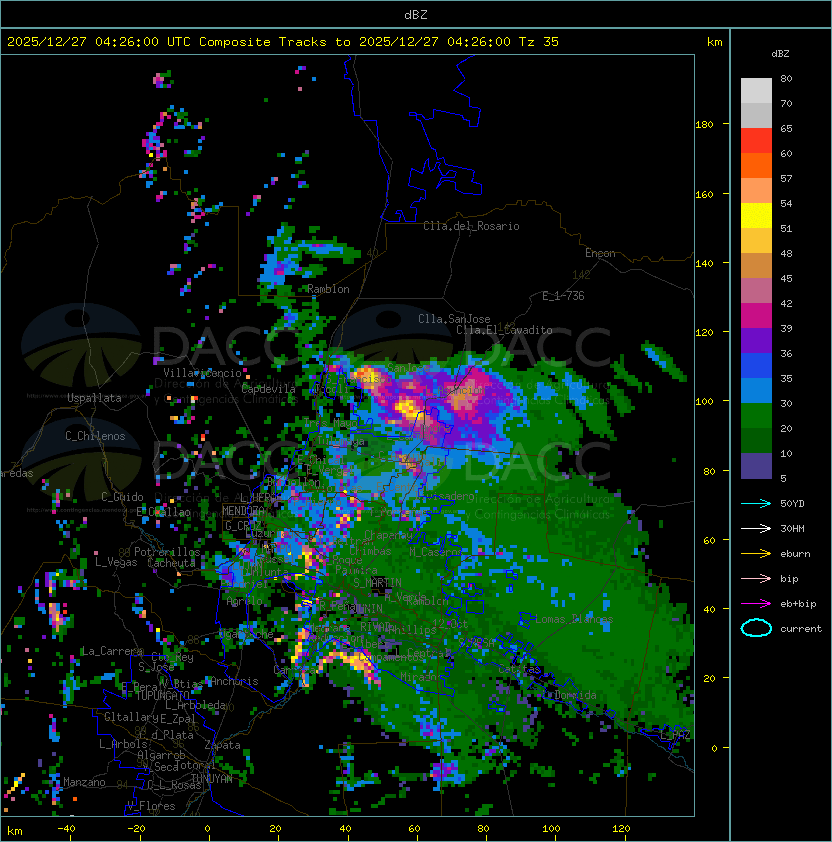The width and height of the screenshot is (832, 842).
Task: Click the E_1-736 map label
Action: (563, 296)
